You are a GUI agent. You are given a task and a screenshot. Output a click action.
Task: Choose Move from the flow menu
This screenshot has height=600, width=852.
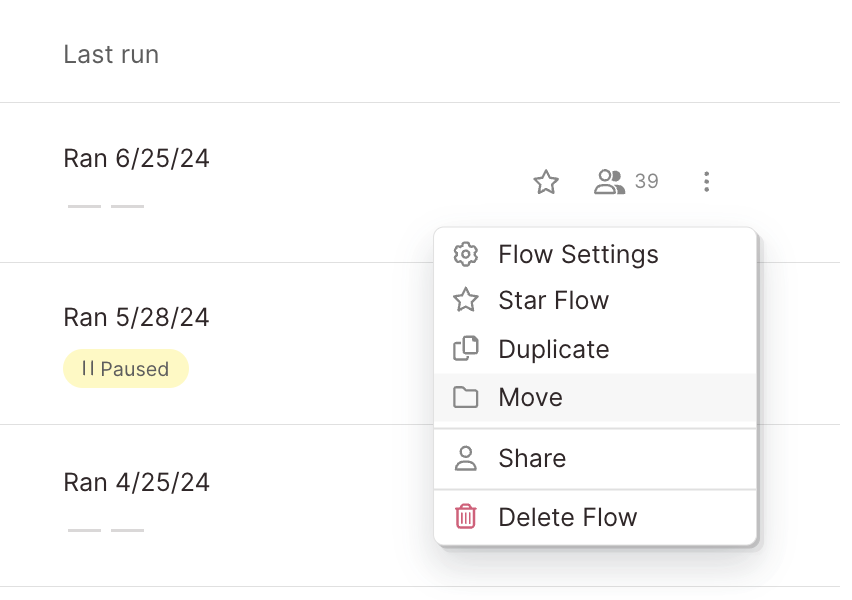[x=530, y=397]
